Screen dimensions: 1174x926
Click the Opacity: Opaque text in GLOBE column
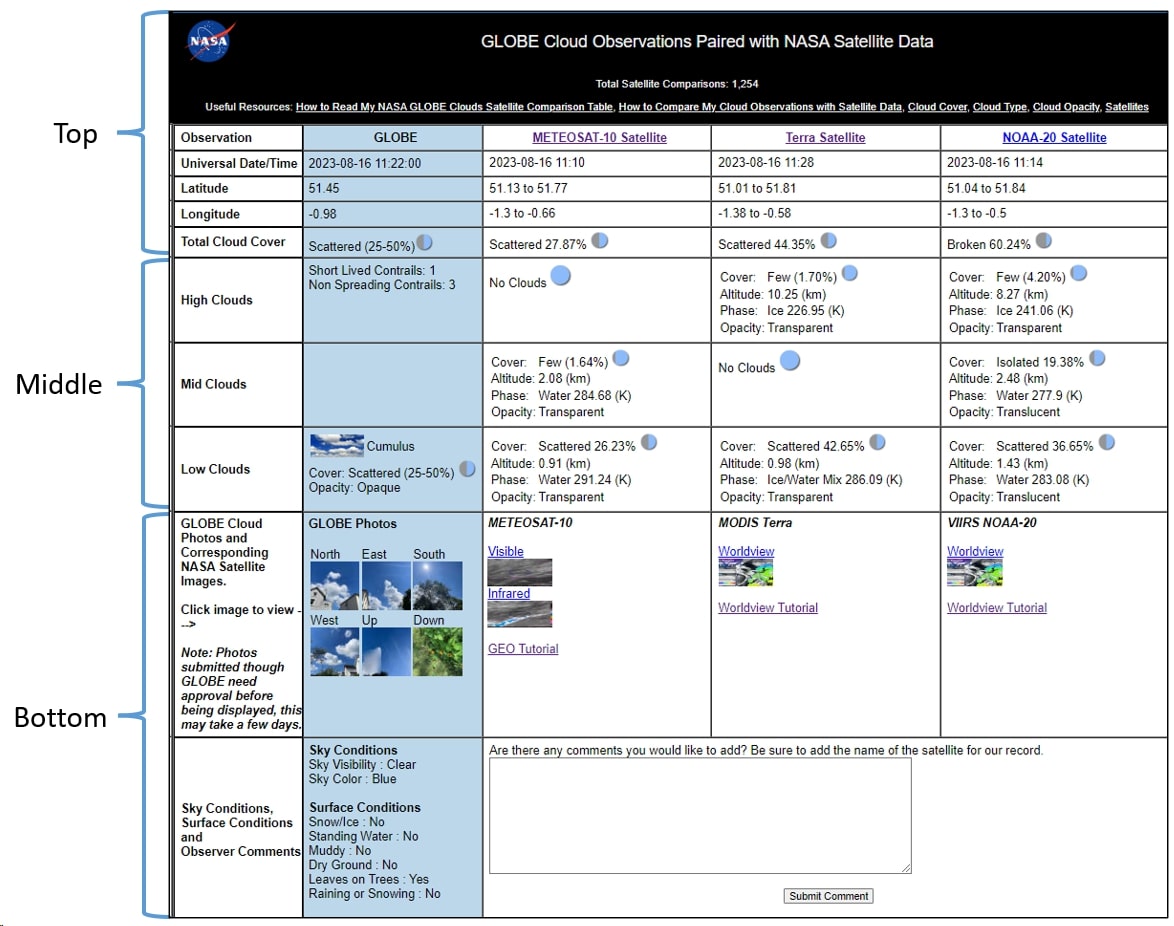click(354, 487)
